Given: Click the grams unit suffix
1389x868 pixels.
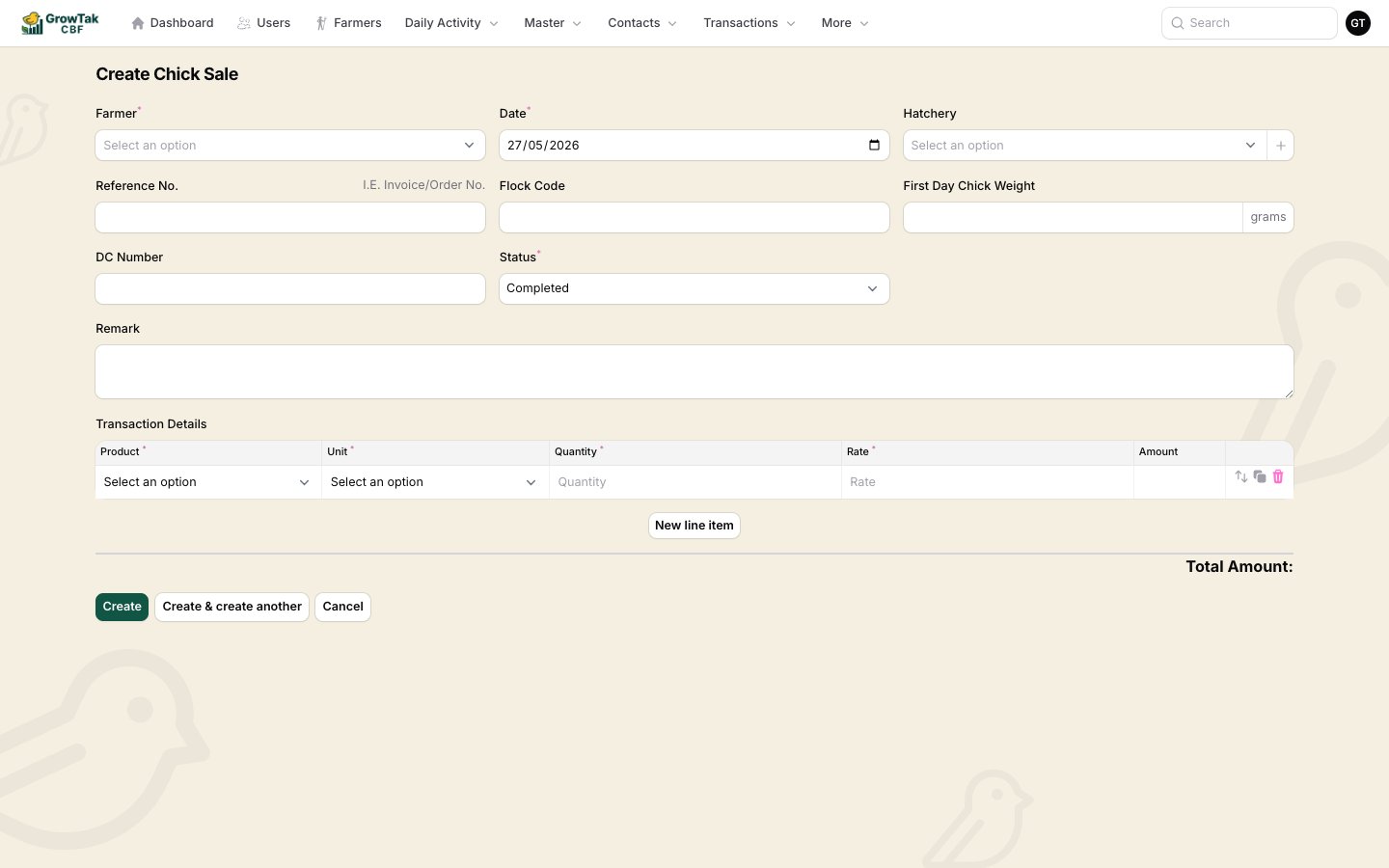Looking at the screenshot, I should click(1268, 217).
